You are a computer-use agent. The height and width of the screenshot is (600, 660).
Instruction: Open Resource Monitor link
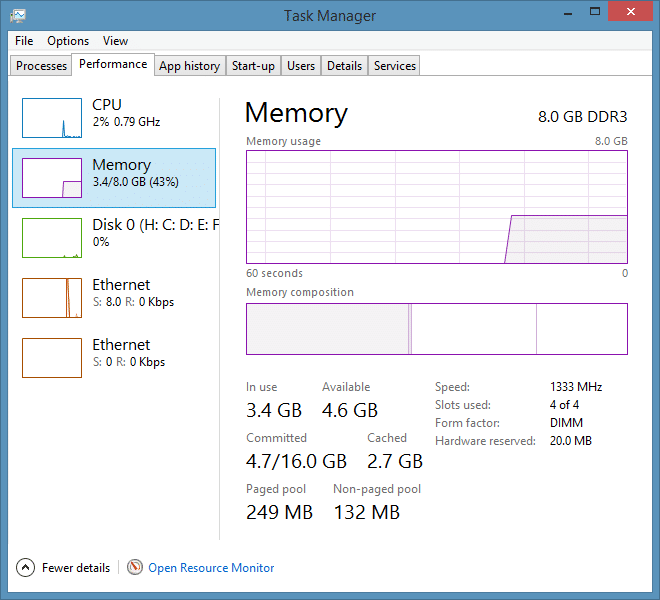coord(211,568)
